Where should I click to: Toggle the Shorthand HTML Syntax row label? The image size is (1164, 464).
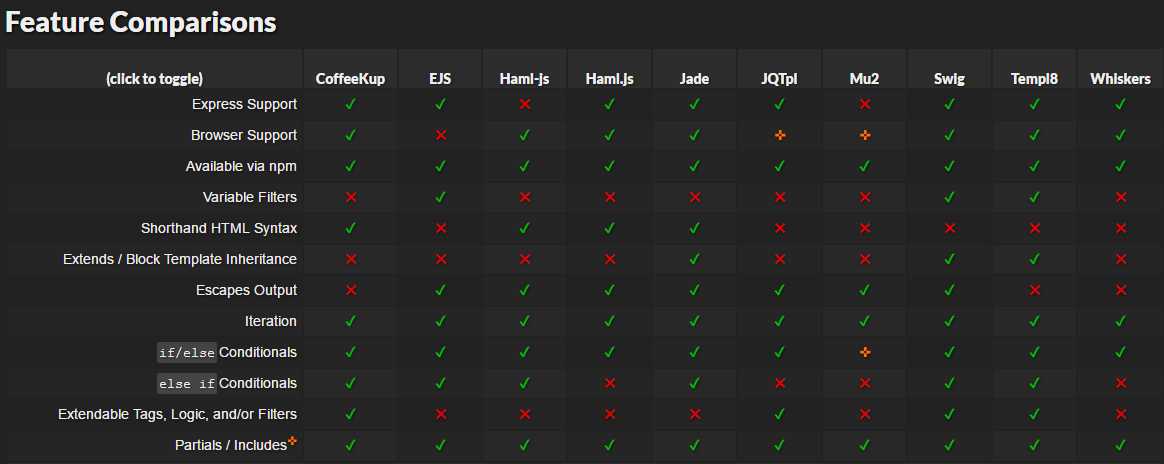[x=219, y=228]
